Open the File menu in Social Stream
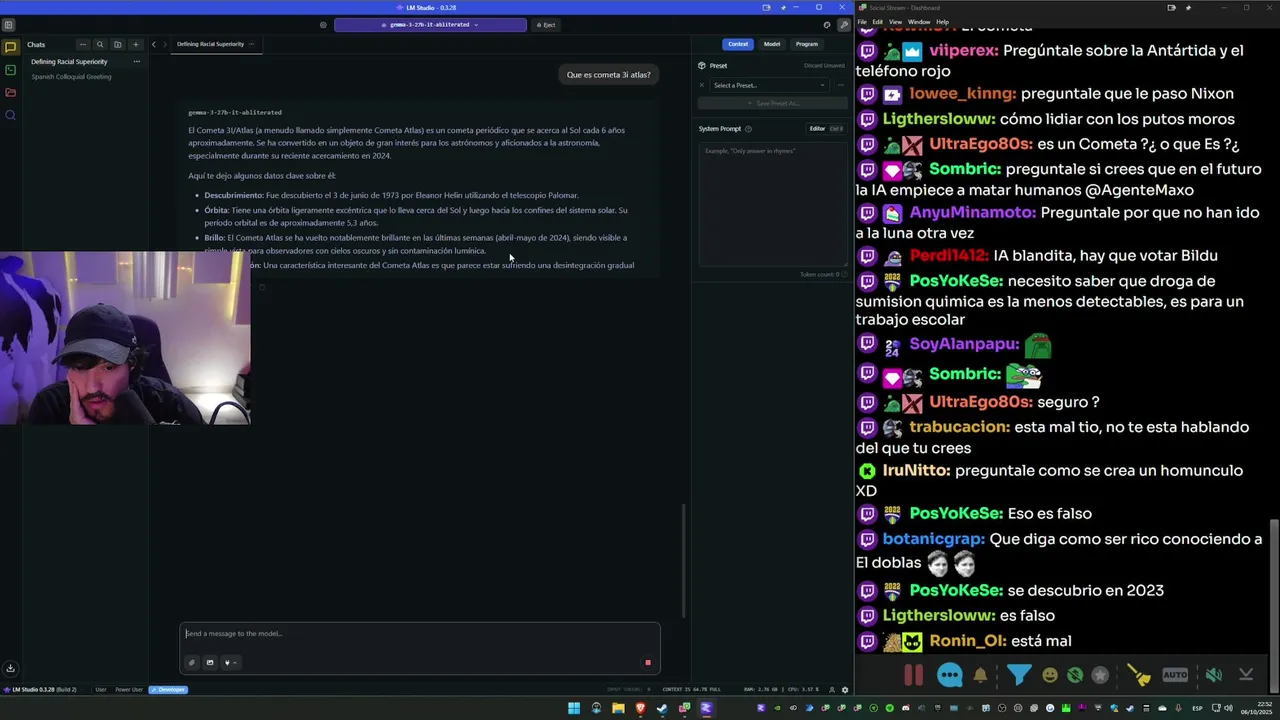 pos(862,22)
